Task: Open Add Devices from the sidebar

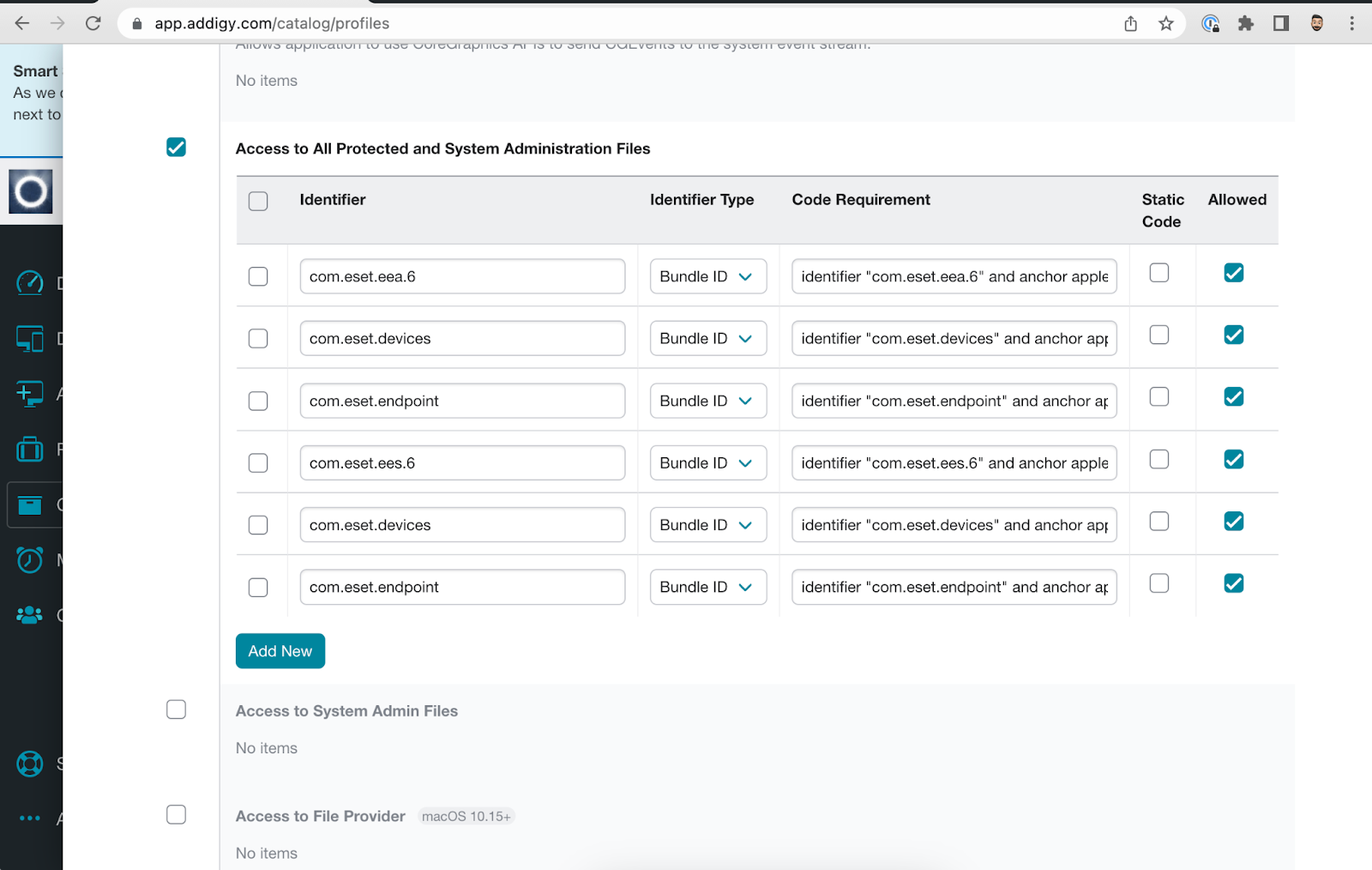Action: [30, 393]
